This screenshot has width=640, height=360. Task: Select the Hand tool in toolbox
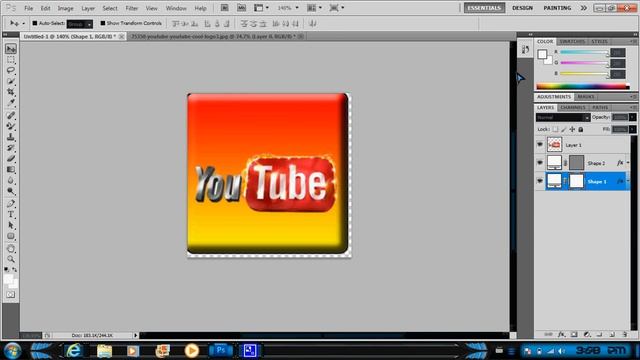click(x=11, y=249)
